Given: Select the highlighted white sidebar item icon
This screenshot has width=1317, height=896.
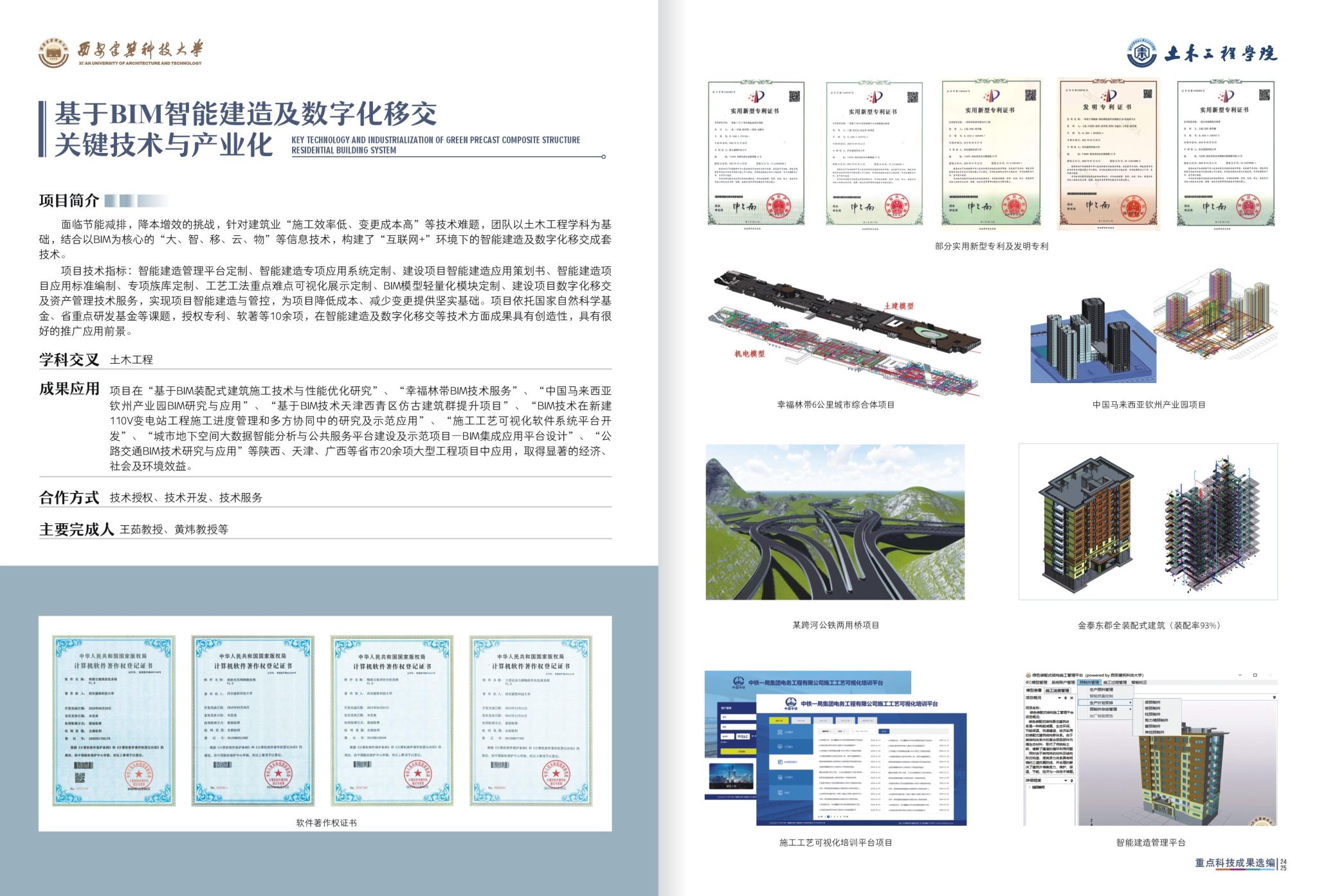Looking at the screenshot, I should pyautogui.click(x=780, y=762).
